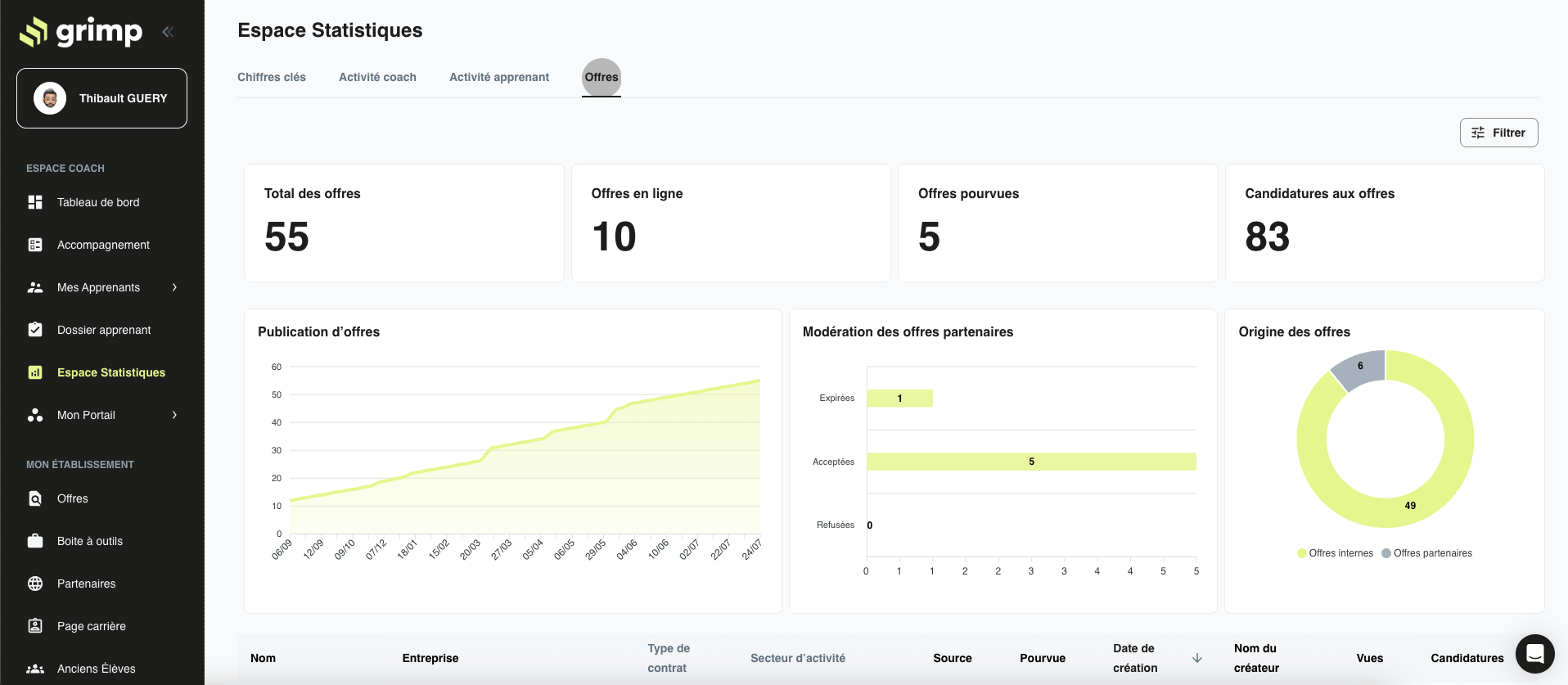Click the sliders icon in Filtrer
The image size is (1568, 685).
pyautogui.click(x=1478, y=133)
